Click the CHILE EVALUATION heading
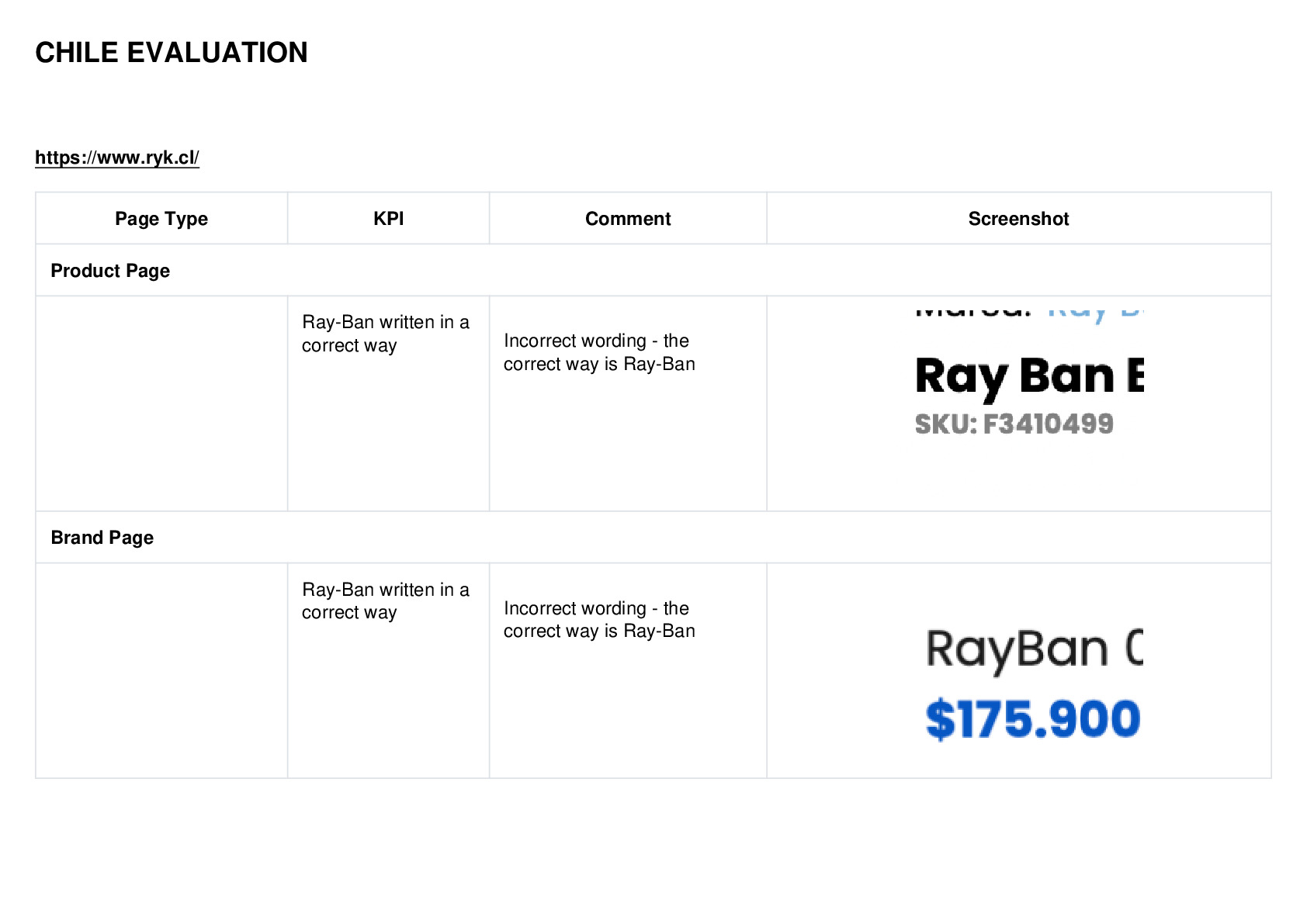The width and height of the screenshot is (1307, 924). pos(172,53)
